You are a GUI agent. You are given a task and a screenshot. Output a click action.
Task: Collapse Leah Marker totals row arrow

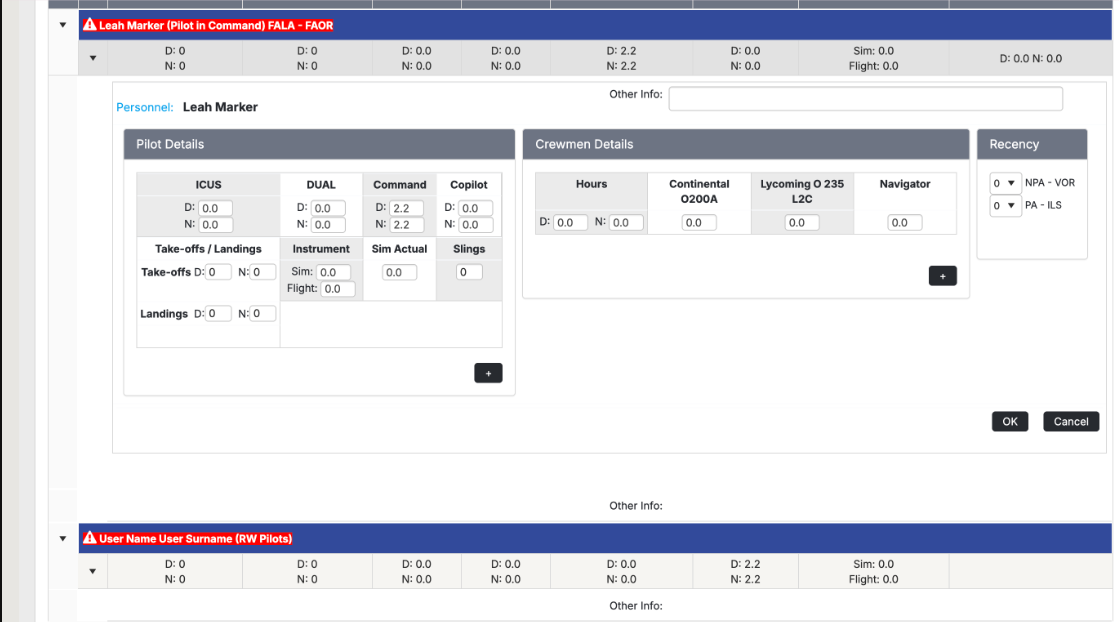tap(93, 58)
